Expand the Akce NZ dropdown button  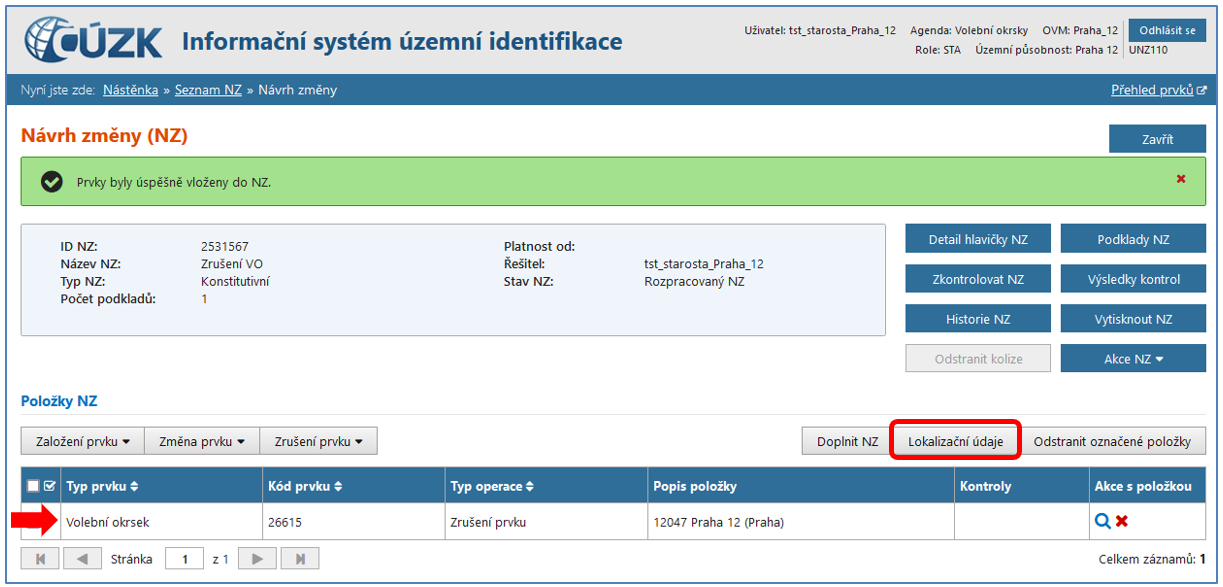tap(1133, 359)
